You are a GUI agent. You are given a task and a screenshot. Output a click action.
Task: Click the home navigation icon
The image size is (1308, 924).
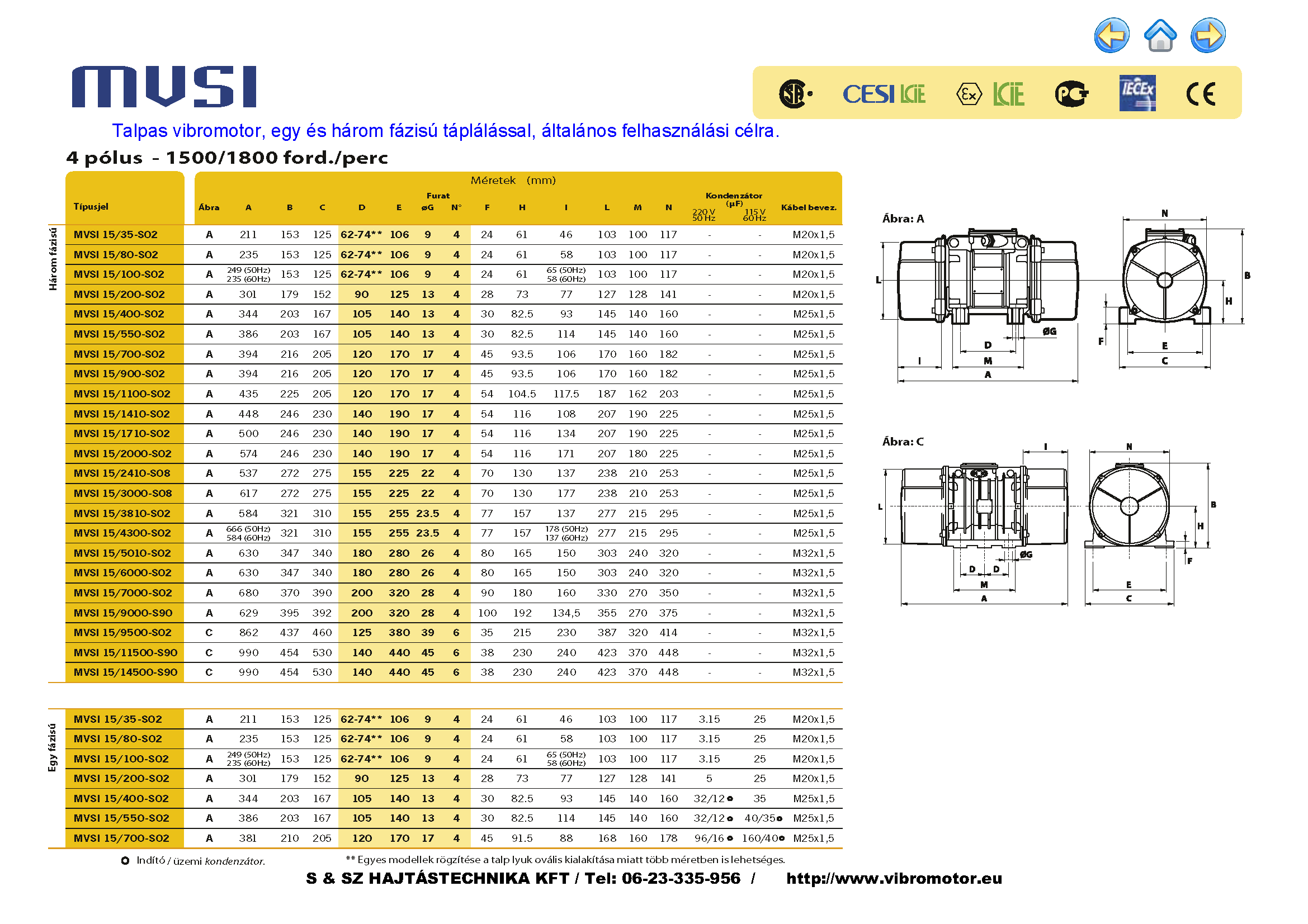(1160, 35)
